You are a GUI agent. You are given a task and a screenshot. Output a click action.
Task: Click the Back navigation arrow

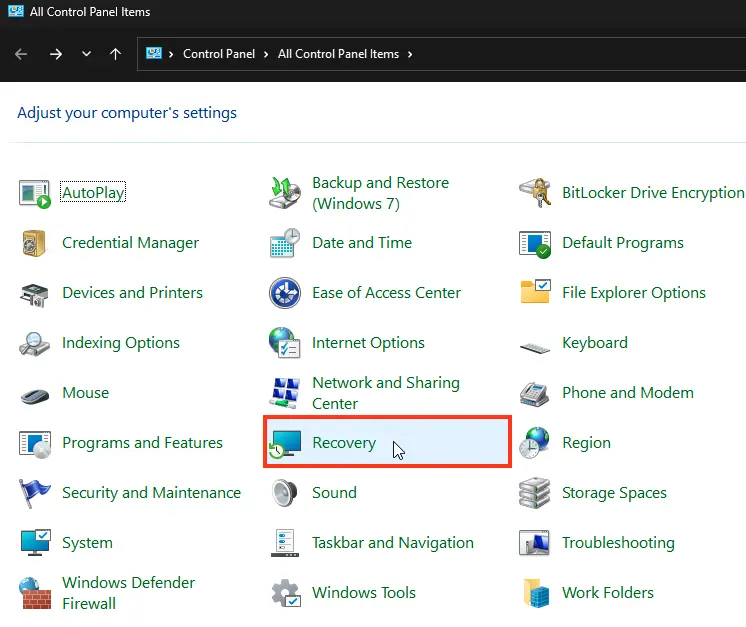[x=21, y=54]
